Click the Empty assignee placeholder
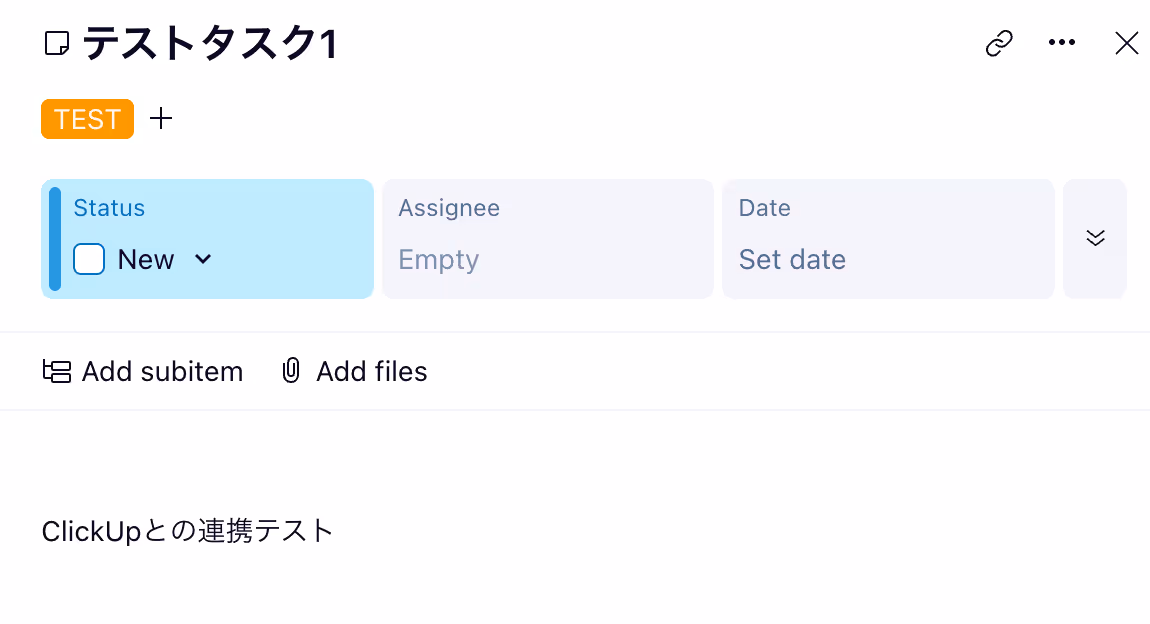The image size is (1150, 624). pos(439,260)
